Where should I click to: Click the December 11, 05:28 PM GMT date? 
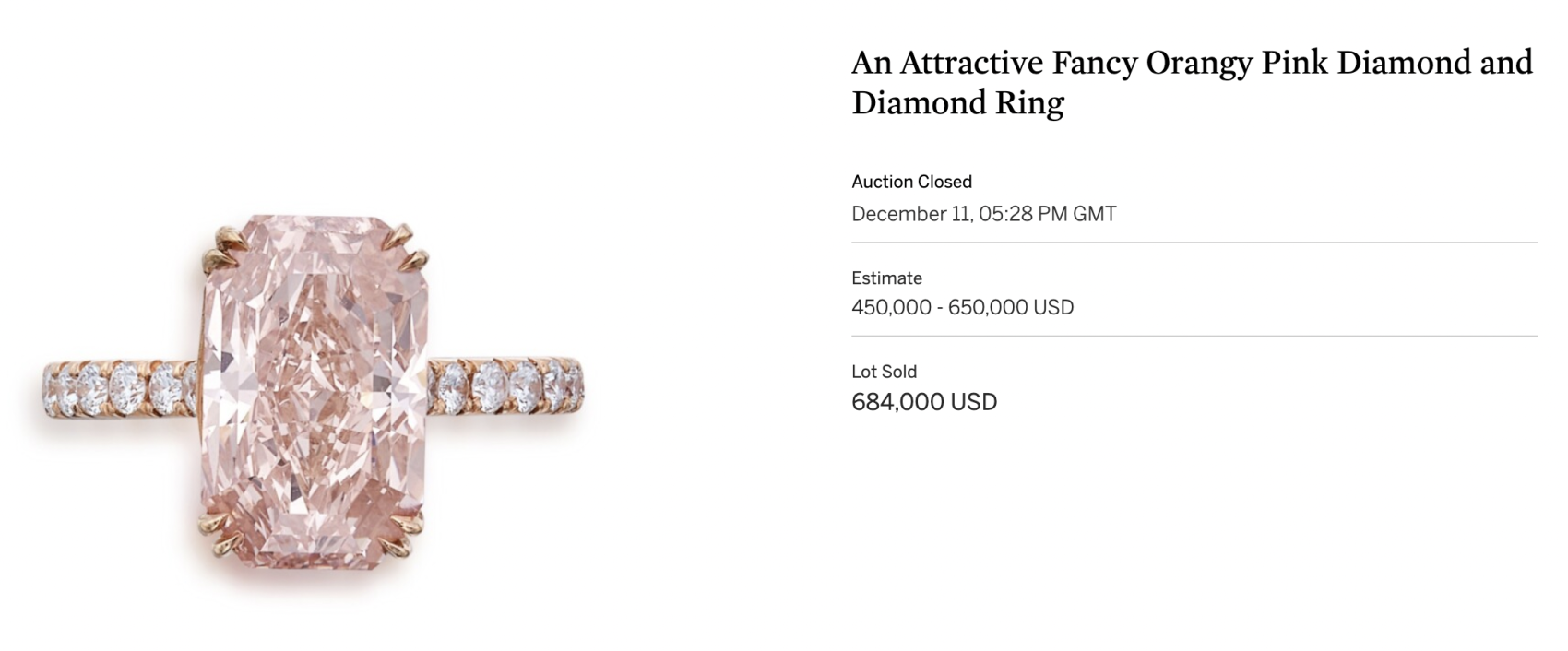pyautogui.click(x=983, y=214)
